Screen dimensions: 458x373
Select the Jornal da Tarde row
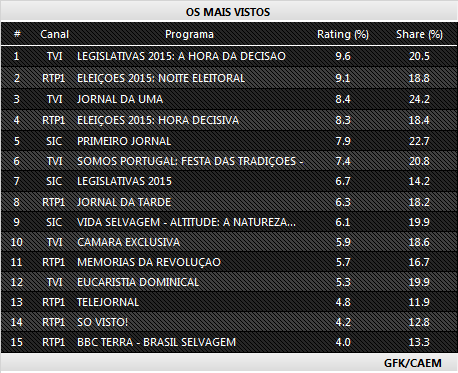pyautogui.click(x=229, y=202)
